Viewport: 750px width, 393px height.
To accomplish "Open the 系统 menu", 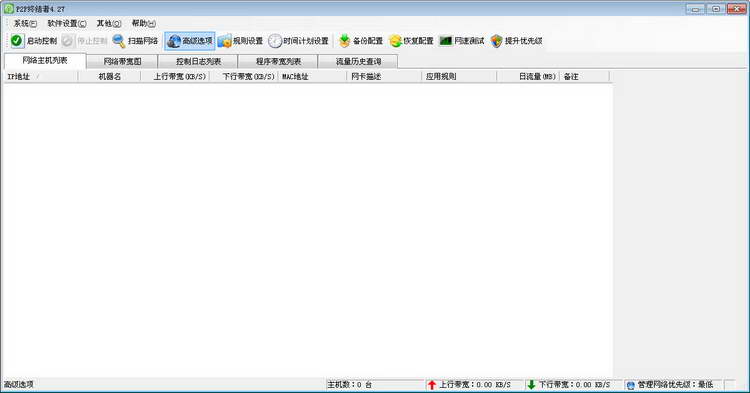I will (25, 23).
